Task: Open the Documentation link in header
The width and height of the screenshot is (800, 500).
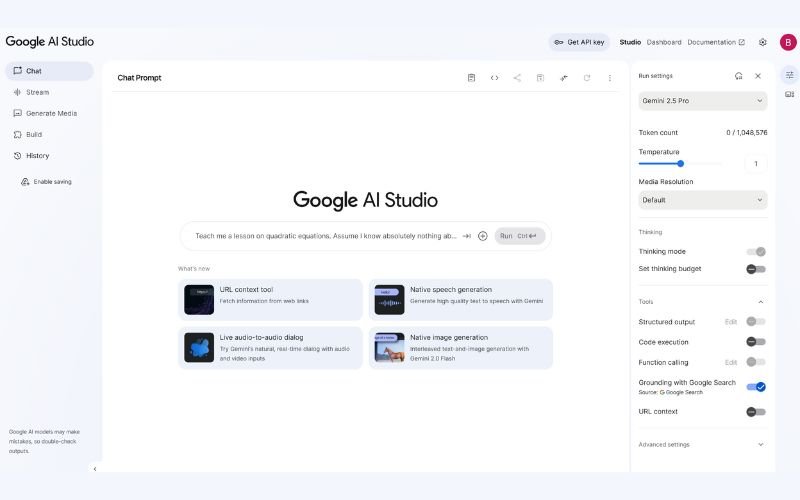Action: point(716,42)
